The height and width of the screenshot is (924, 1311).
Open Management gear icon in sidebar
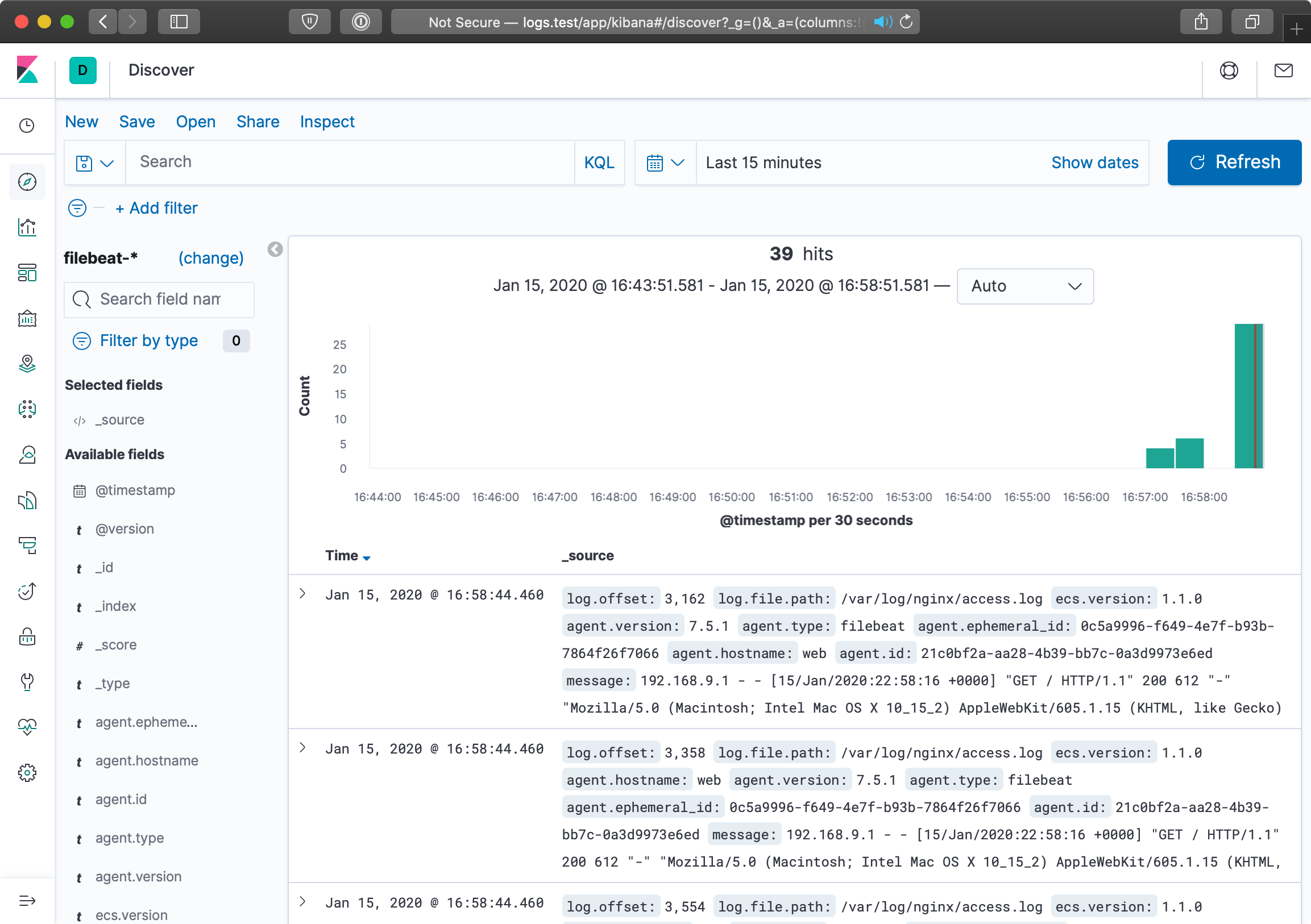coord(27,773)
